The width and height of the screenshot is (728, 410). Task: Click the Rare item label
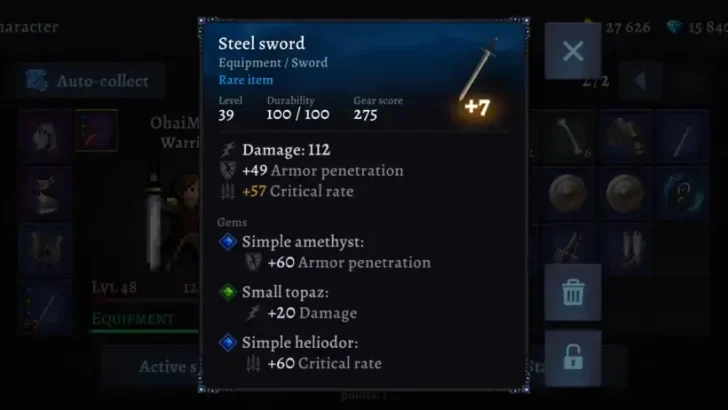tap(246, 80)
